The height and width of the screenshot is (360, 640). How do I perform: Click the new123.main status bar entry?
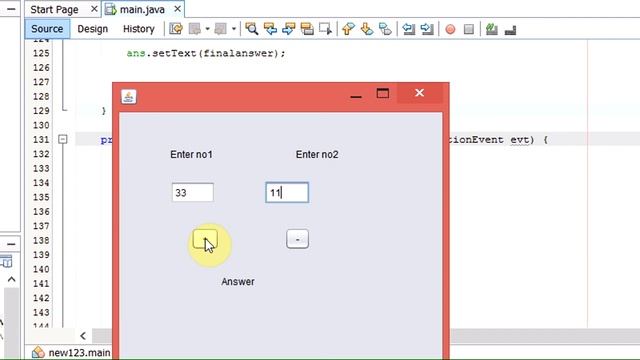tap(79, 353)
